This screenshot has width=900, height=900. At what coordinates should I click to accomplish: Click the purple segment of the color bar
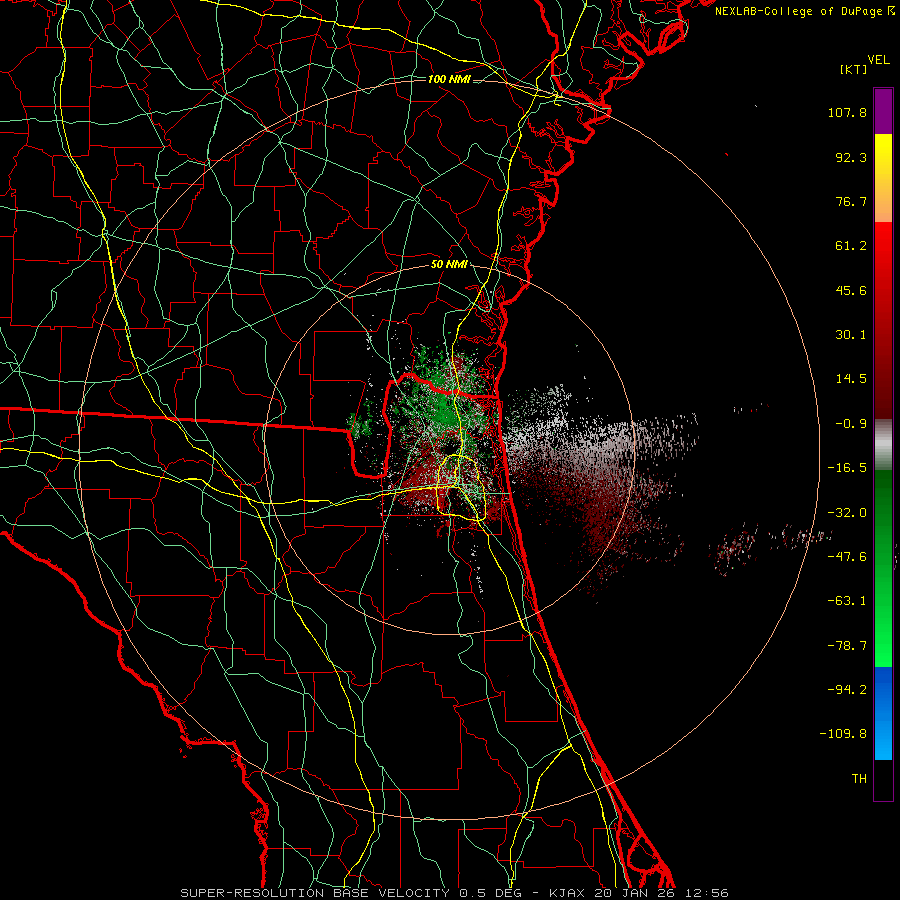[883, 111]
